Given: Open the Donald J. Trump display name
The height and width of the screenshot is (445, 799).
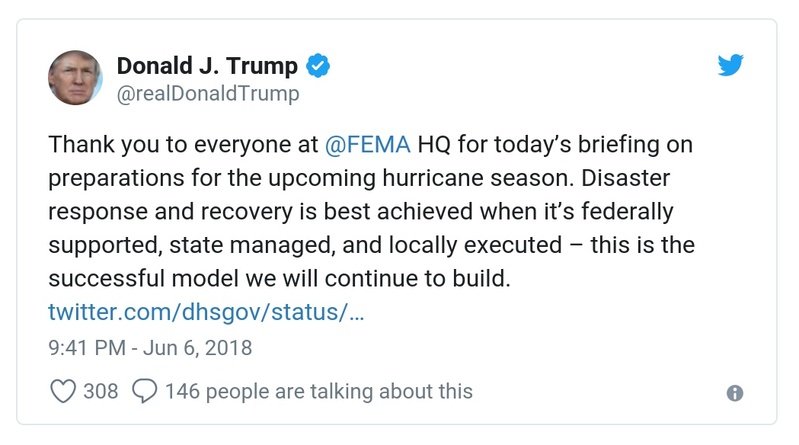Looking at the screenshot, I should coord(208,67).
